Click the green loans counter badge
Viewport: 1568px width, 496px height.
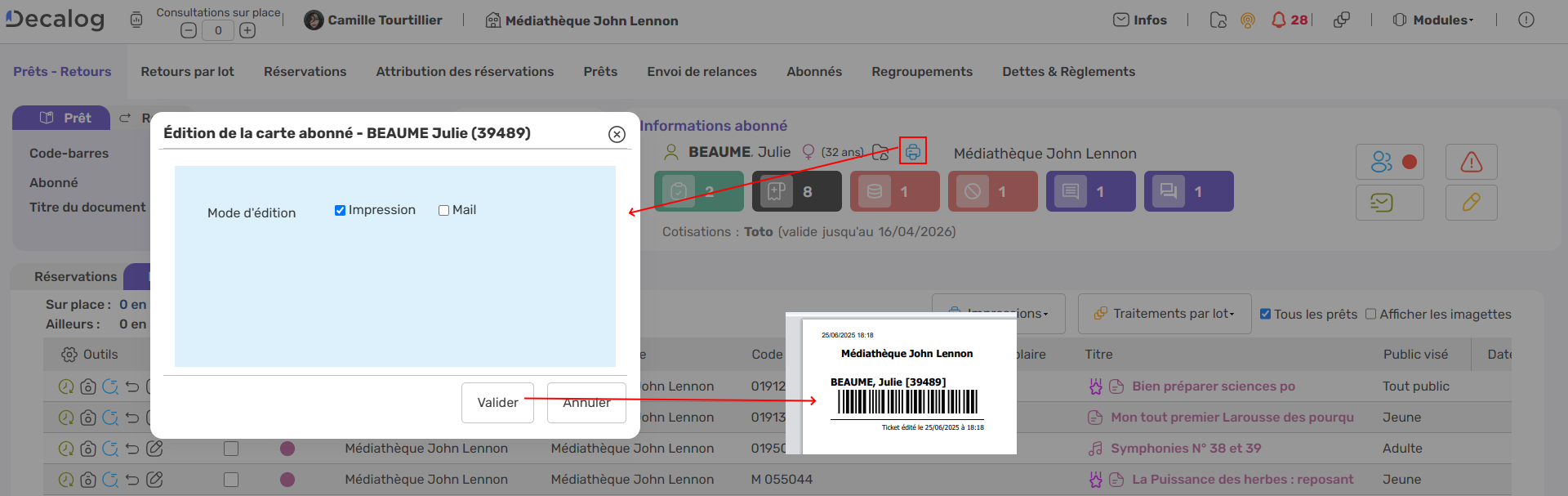698,191
